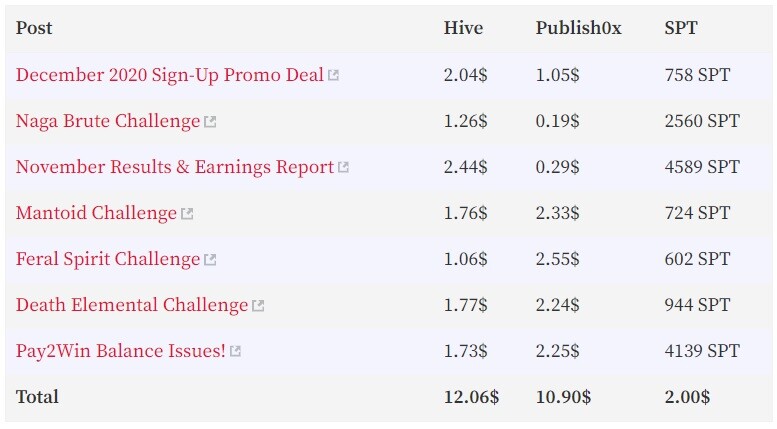Click the Publish0x column header

pos(578,28)
